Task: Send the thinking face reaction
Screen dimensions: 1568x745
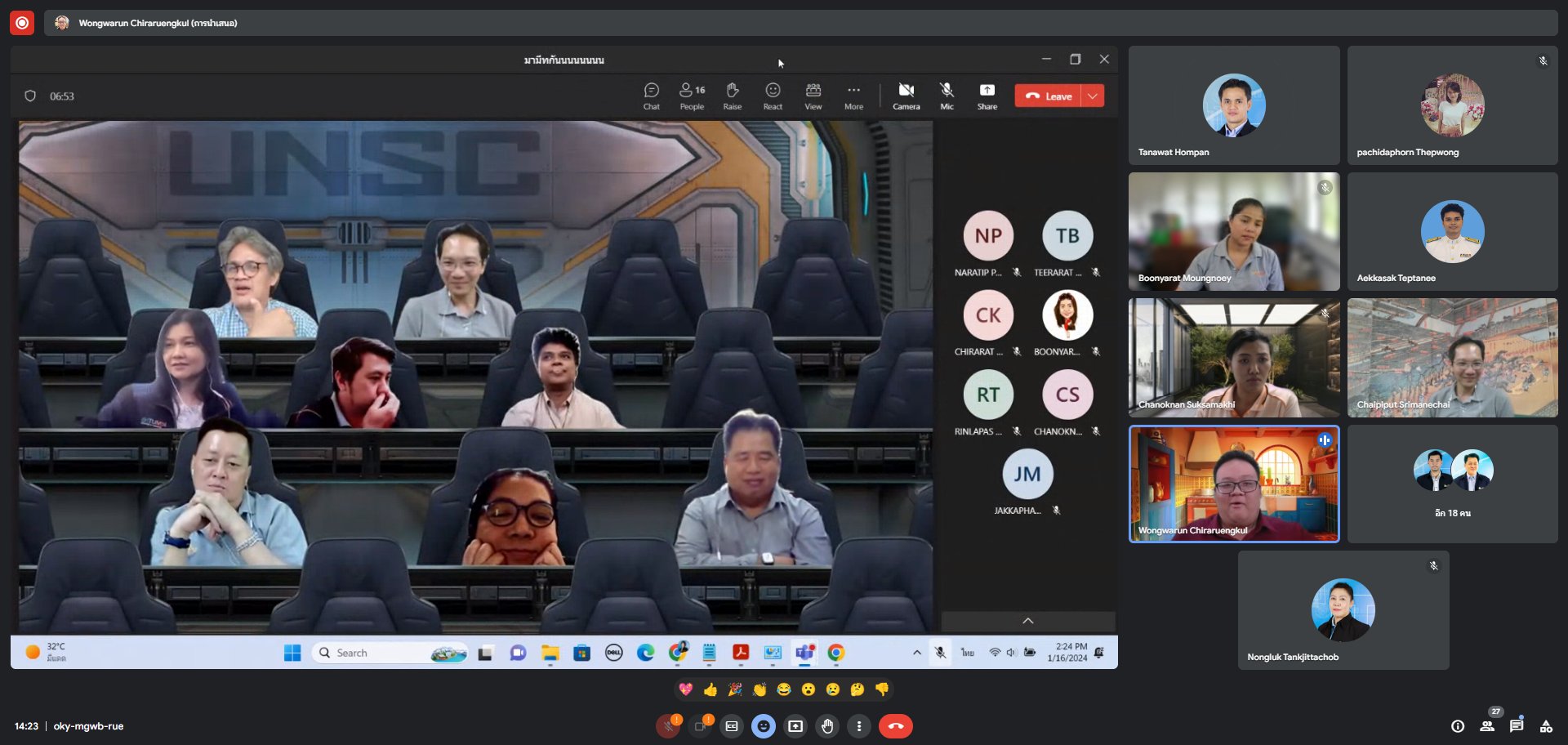Action: point(857,689)
